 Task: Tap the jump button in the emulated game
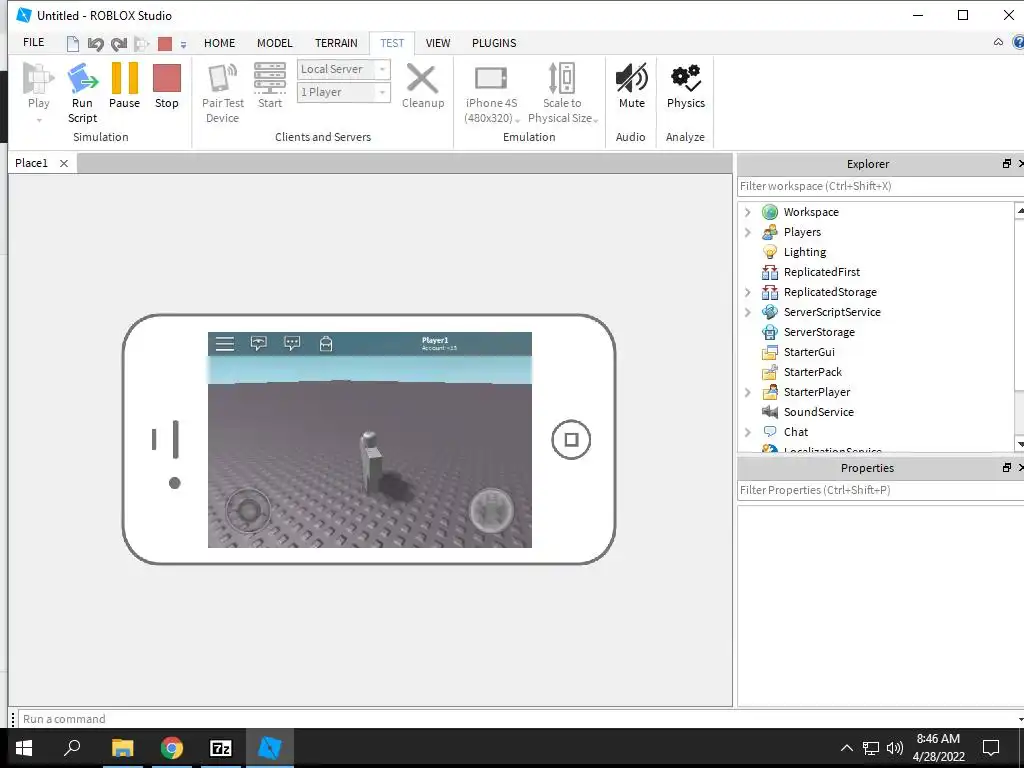click(491, 510)
